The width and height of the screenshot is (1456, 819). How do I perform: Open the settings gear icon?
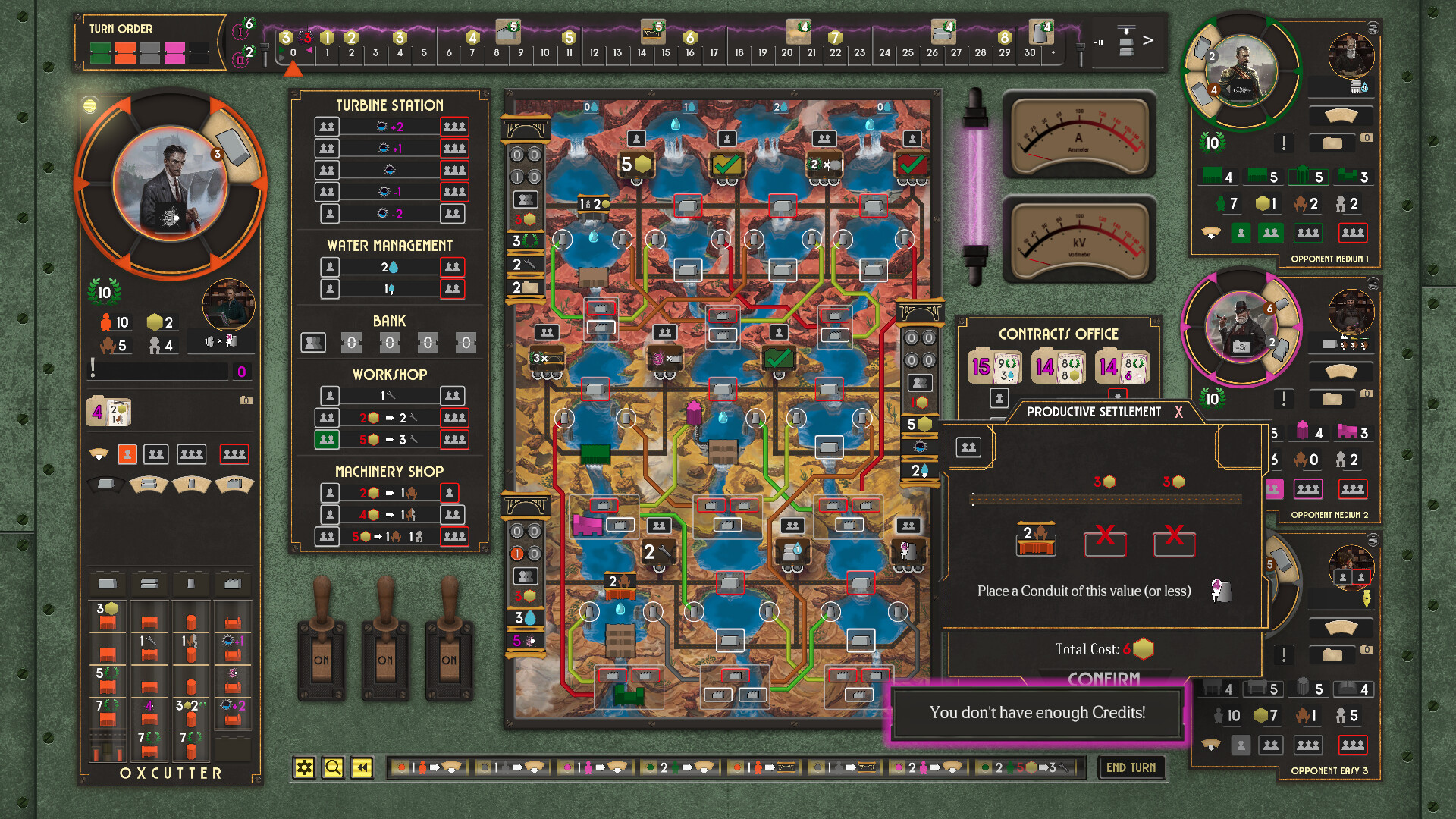click(304, 768)
